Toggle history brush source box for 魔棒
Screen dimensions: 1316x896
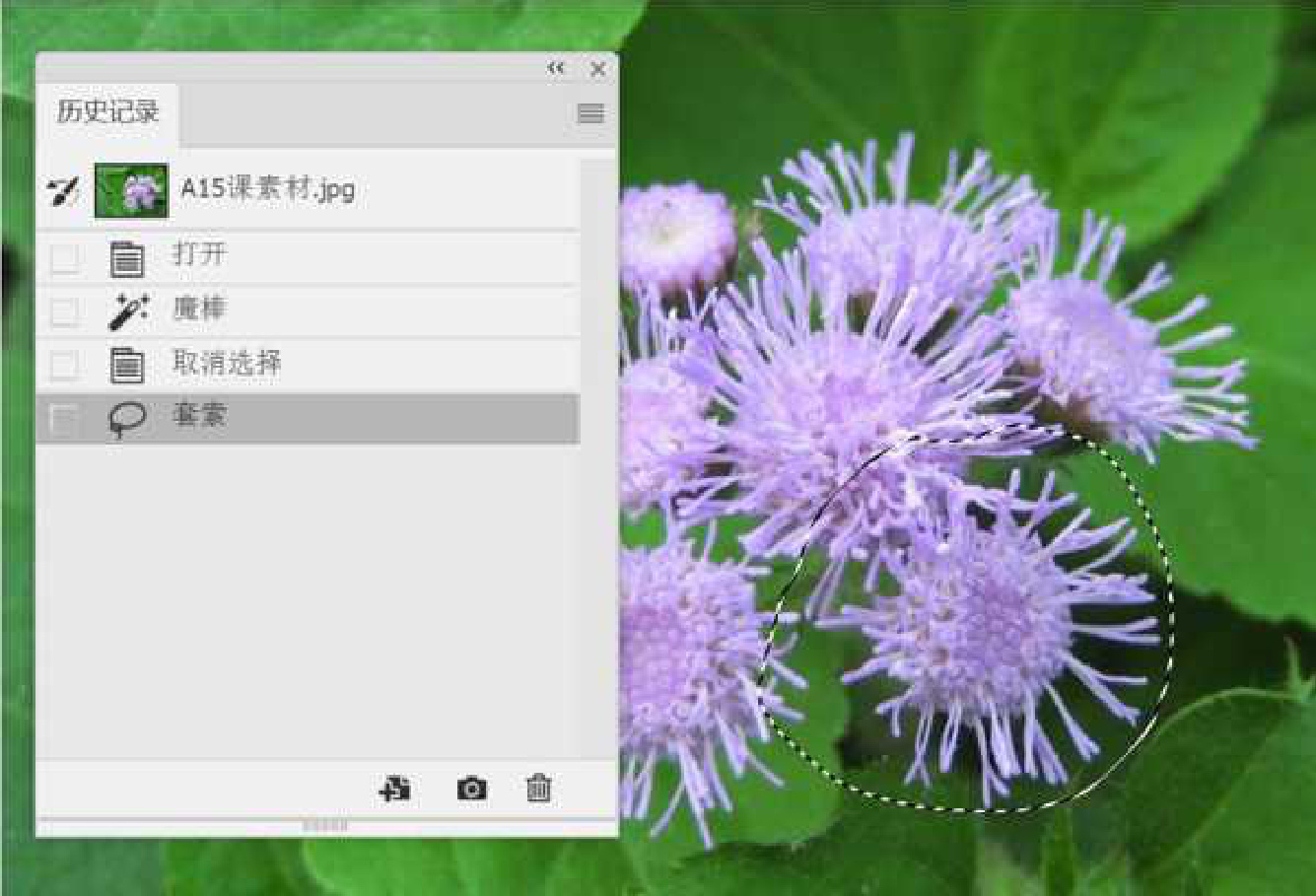pyautogui.click(x=64, y=312)
